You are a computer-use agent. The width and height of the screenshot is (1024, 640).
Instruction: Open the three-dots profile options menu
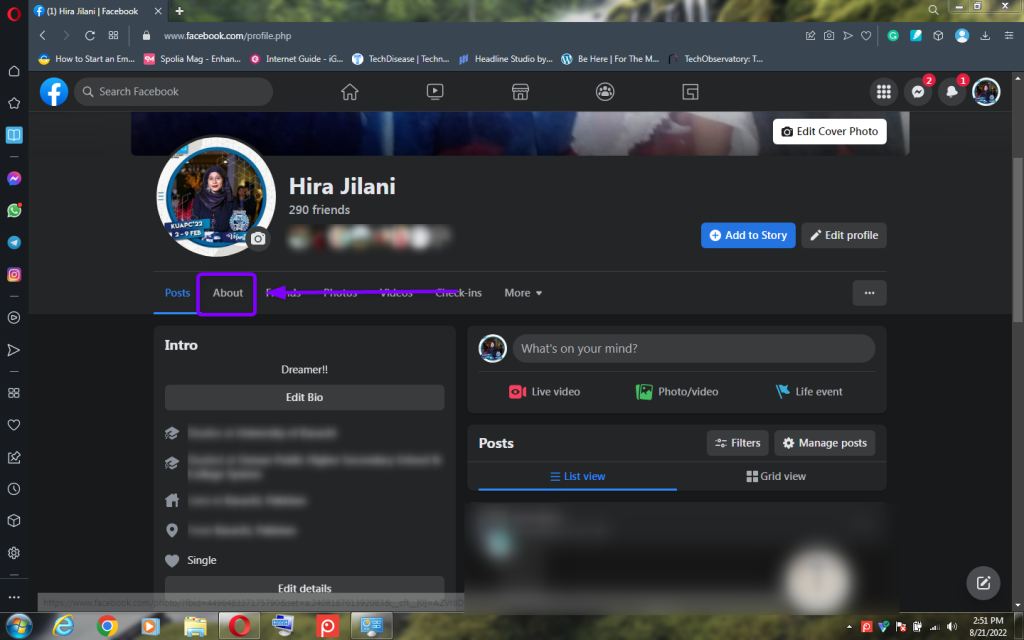click(x=869, y=293)
